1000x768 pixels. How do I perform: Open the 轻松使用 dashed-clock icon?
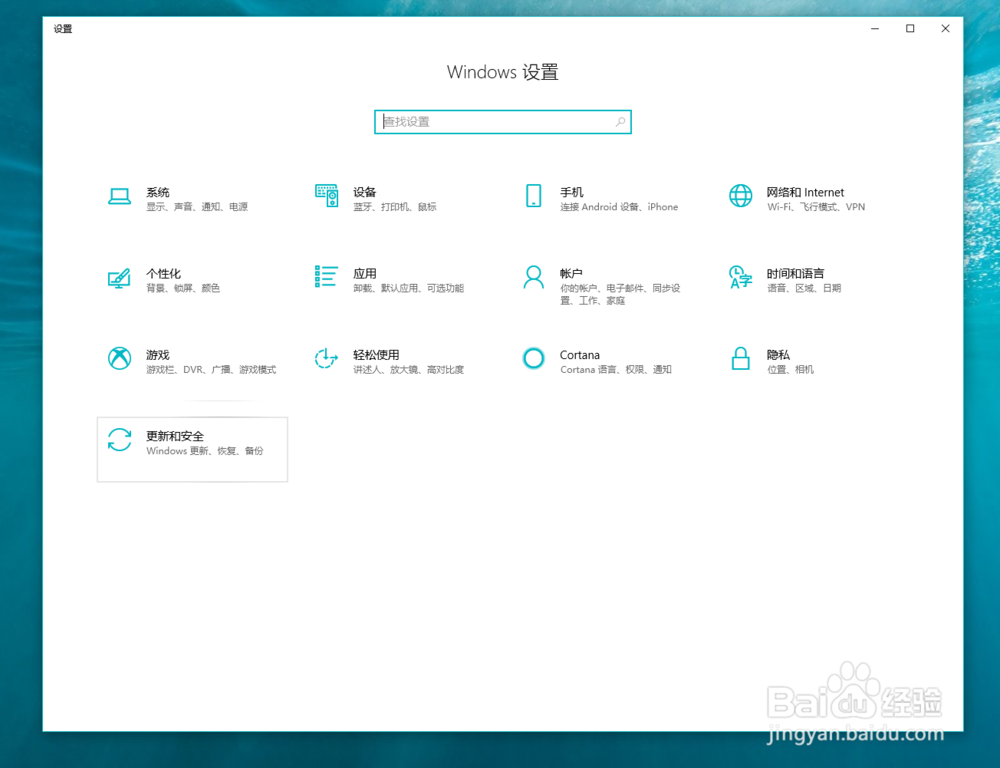point(326,358)
